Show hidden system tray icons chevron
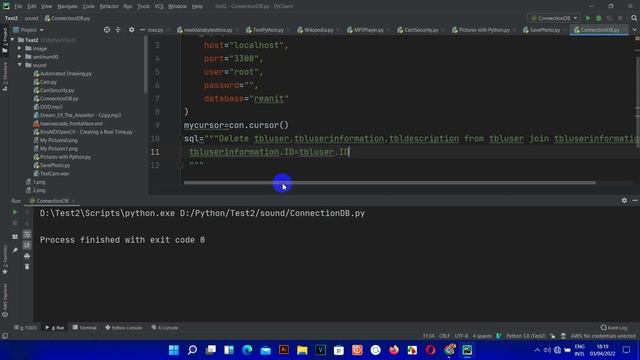This screenshot has width=640, height=360. tap(537, 350)
